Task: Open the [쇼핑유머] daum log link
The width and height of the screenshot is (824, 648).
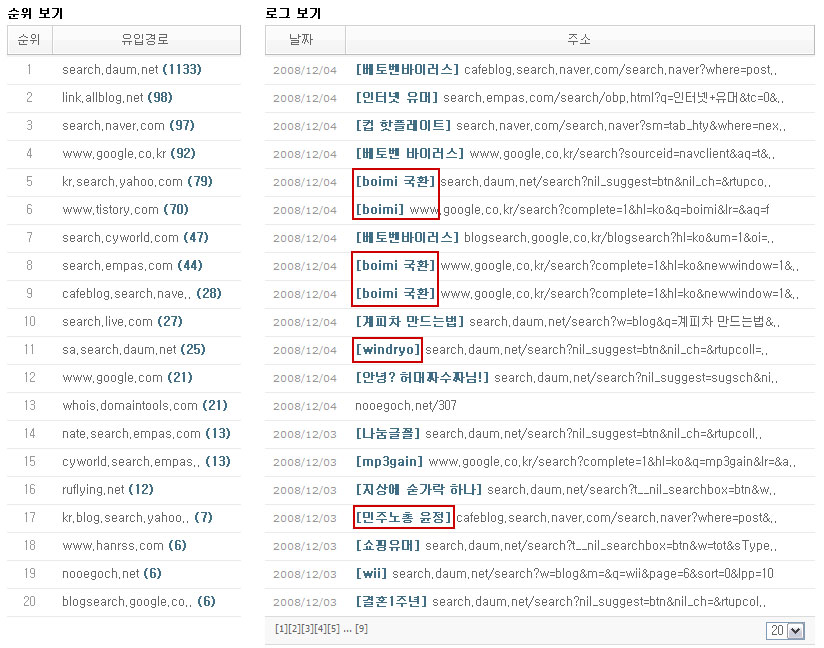Action: (x=566, y=546)
